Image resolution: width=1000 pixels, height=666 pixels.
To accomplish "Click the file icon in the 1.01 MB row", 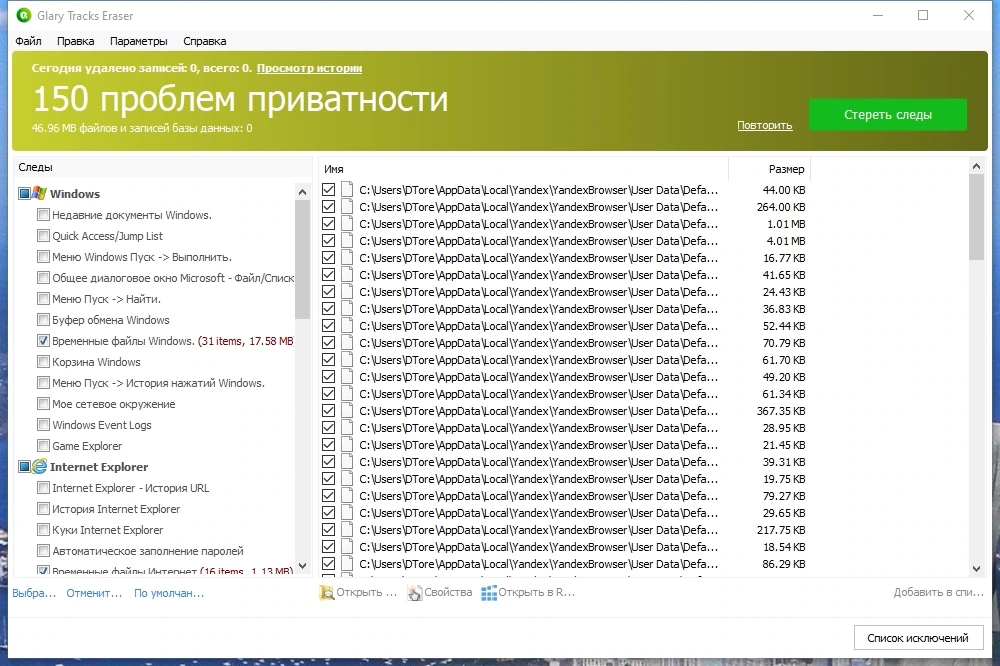I will coord(347,224).
